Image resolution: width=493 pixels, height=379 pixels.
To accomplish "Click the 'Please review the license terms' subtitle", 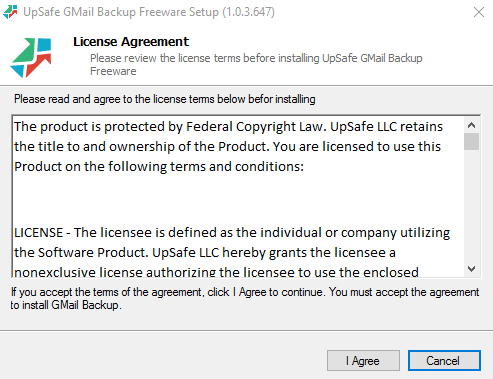I will tap(256, 65).
